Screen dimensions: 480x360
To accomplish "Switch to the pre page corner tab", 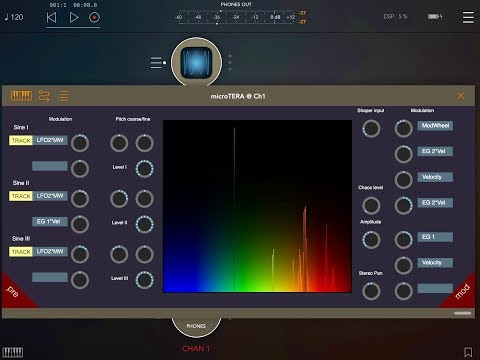I will coord(14,293).
